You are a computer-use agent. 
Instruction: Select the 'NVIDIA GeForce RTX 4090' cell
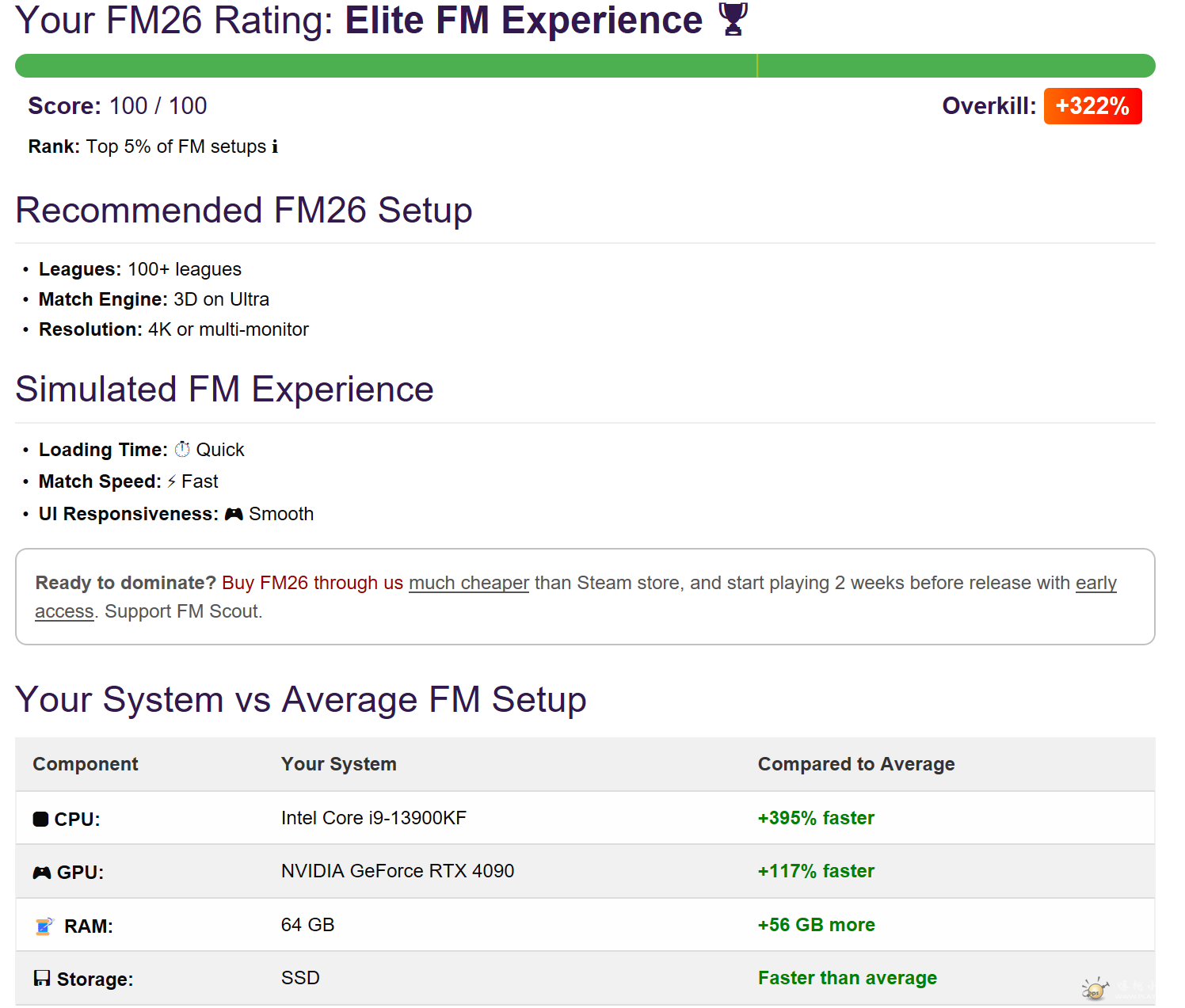tap(397, 871)
